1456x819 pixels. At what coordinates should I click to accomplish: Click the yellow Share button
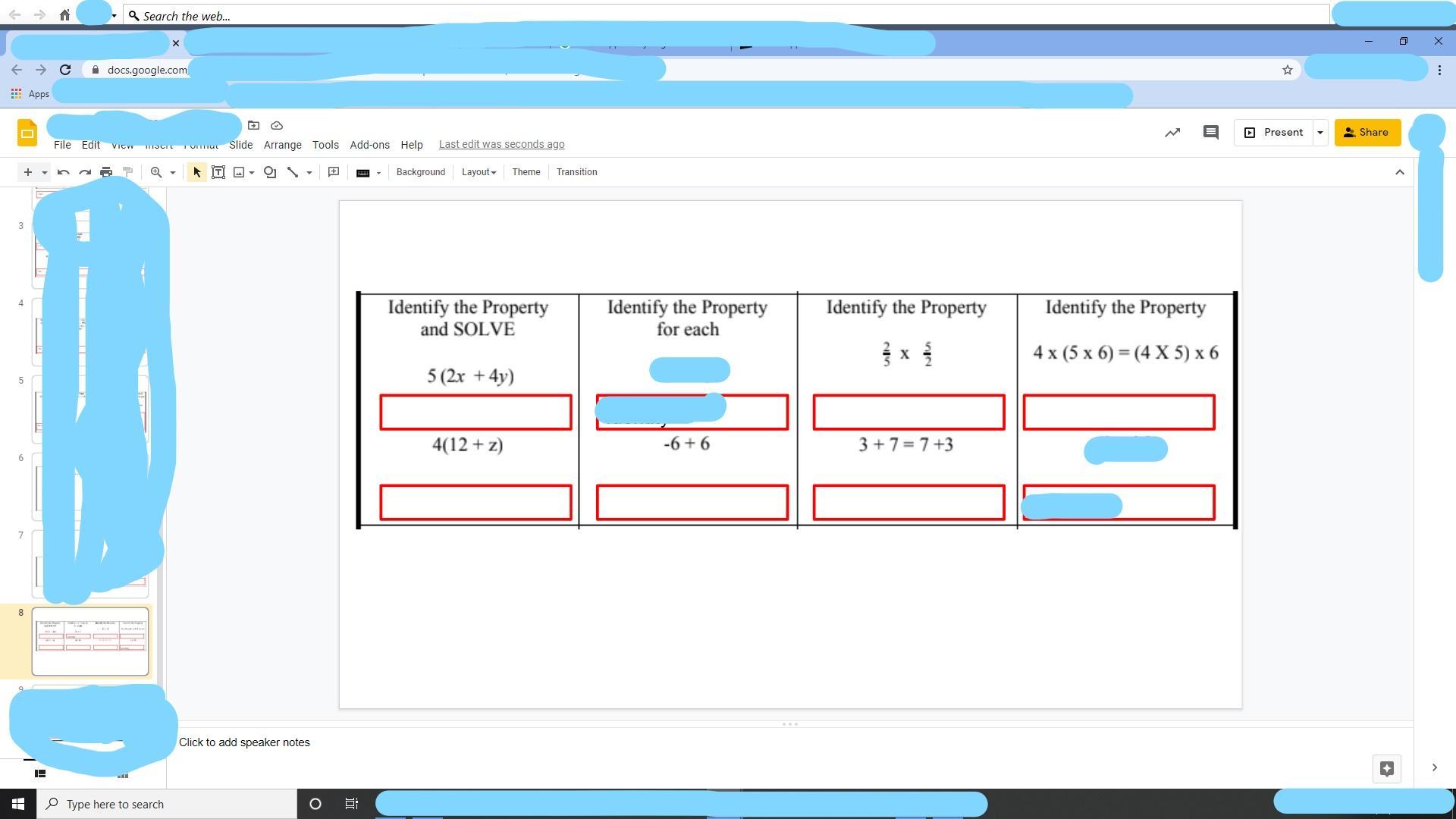[x=1367, y=133]
